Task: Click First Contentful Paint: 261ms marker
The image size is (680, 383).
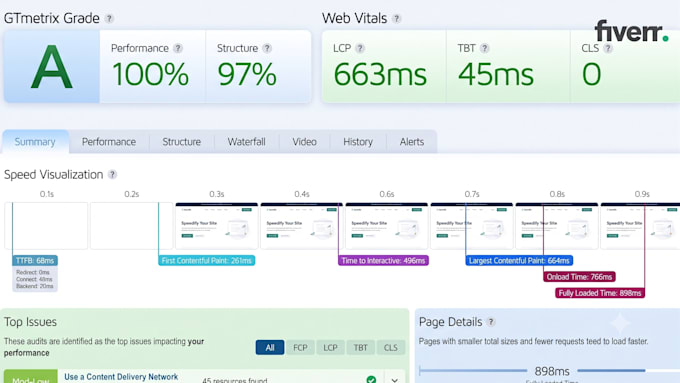Action: point(206,261)
